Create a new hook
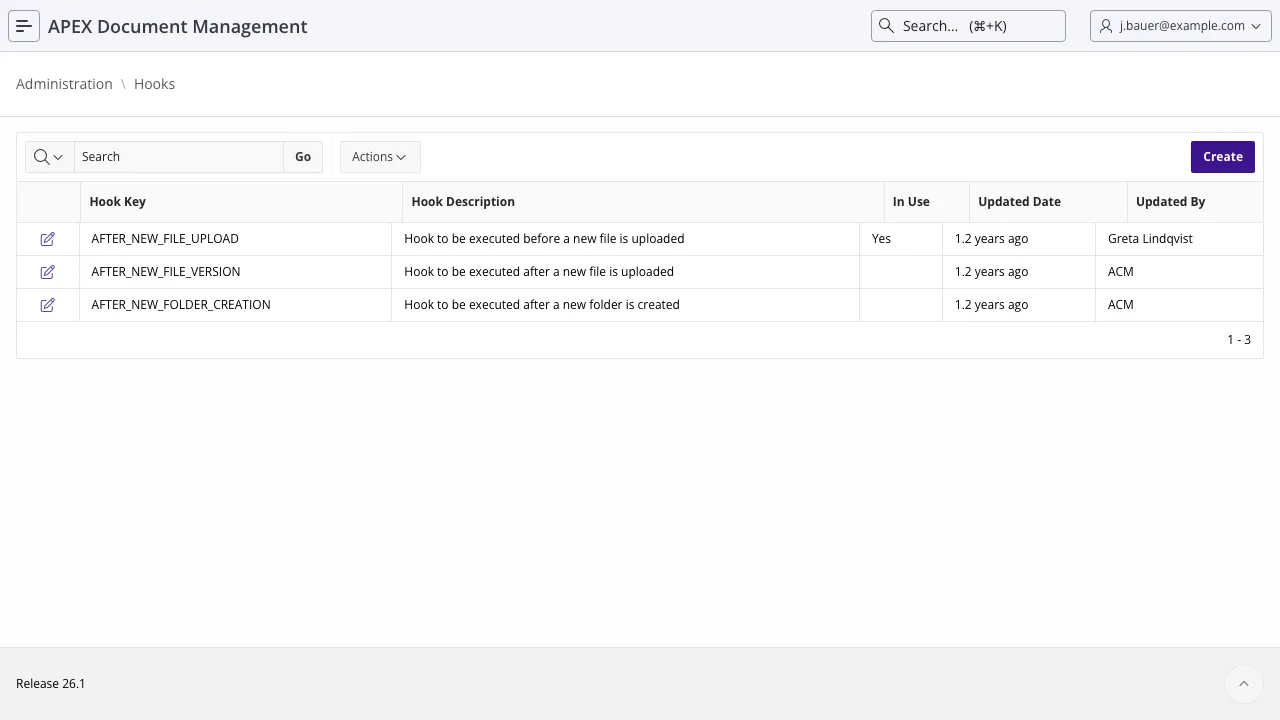1280x720 pixels. click(x=1222, y=157)
